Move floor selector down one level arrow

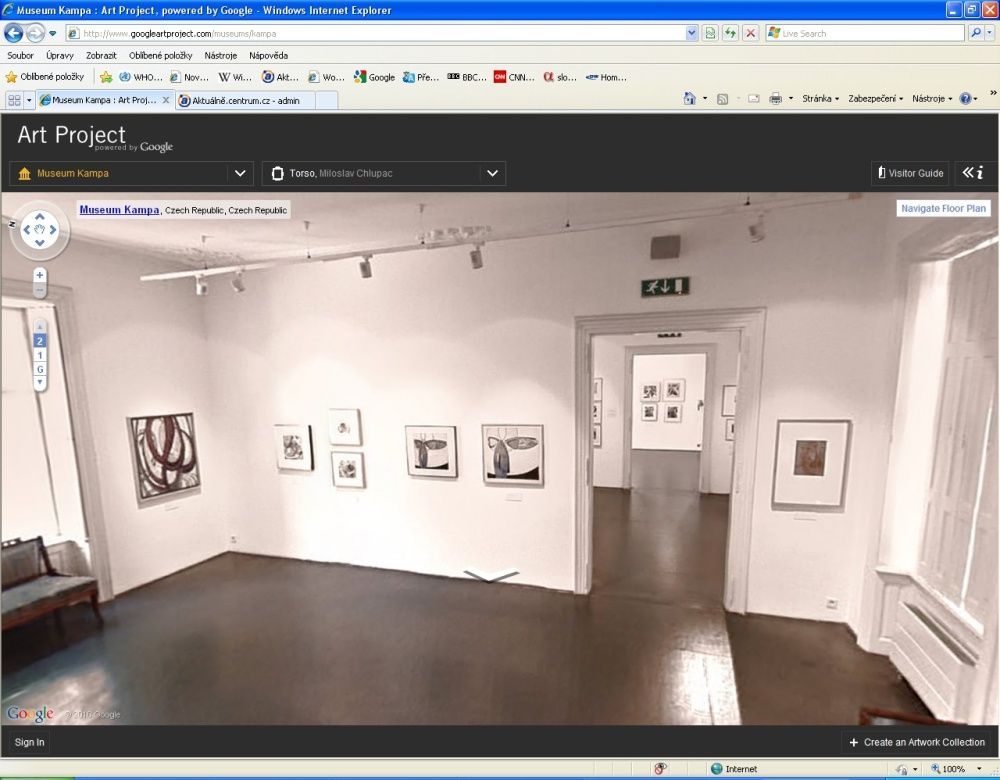tap(40, 382)
